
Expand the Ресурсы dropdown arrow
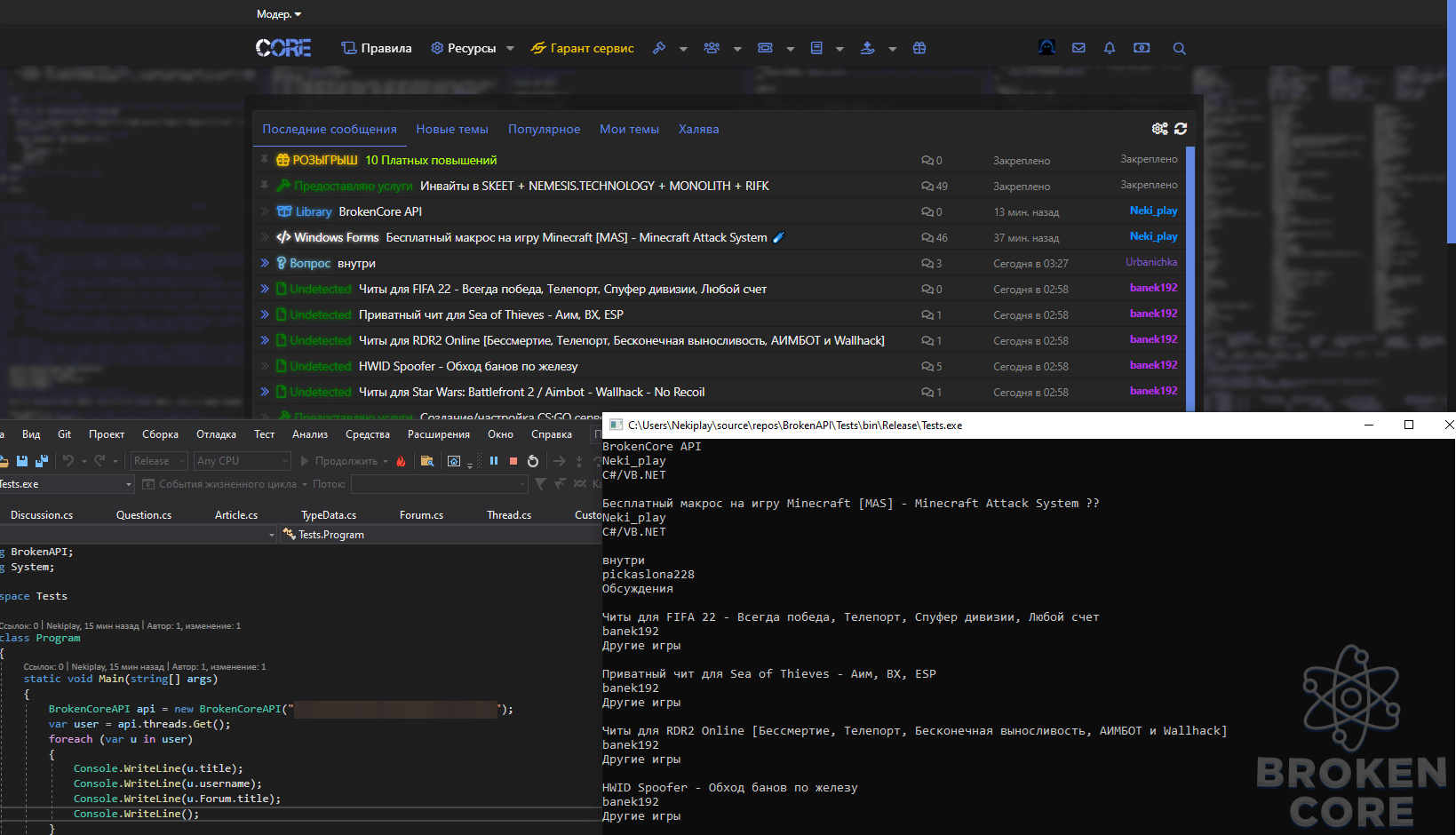coord(510,49)
